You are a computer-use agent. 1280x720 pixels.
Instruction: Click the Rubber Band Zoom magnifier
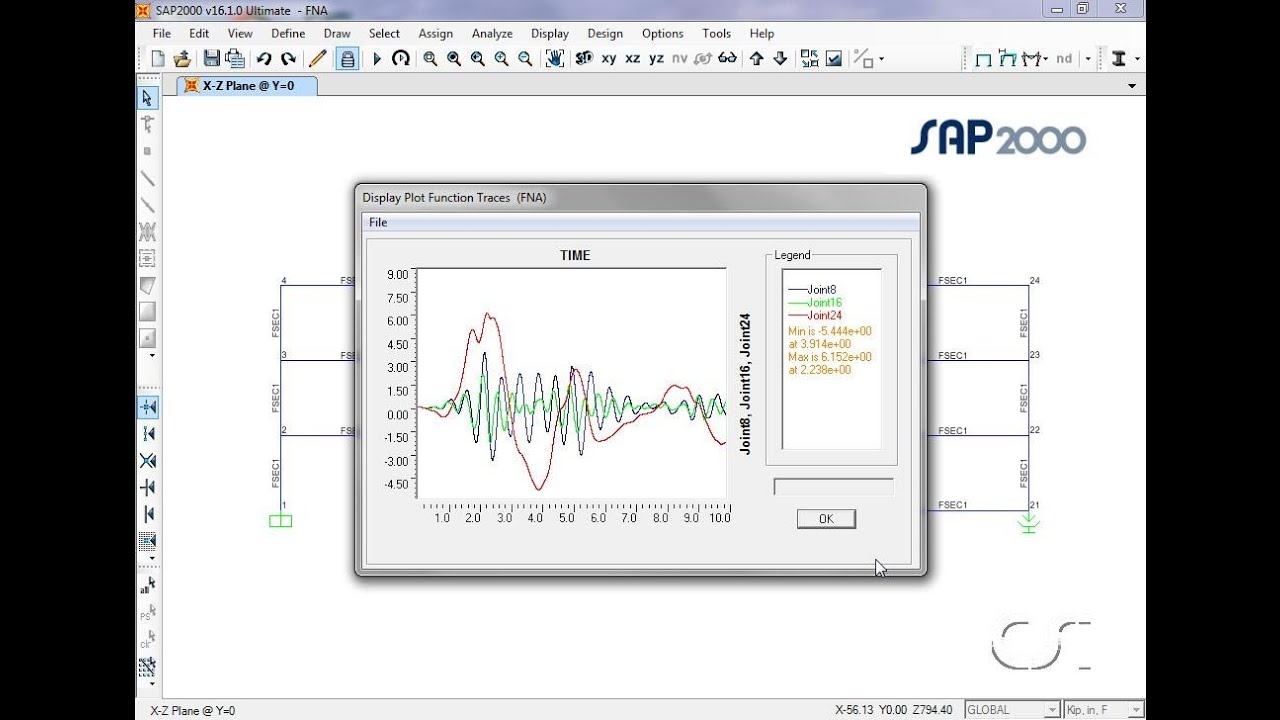tap(430, 59)
